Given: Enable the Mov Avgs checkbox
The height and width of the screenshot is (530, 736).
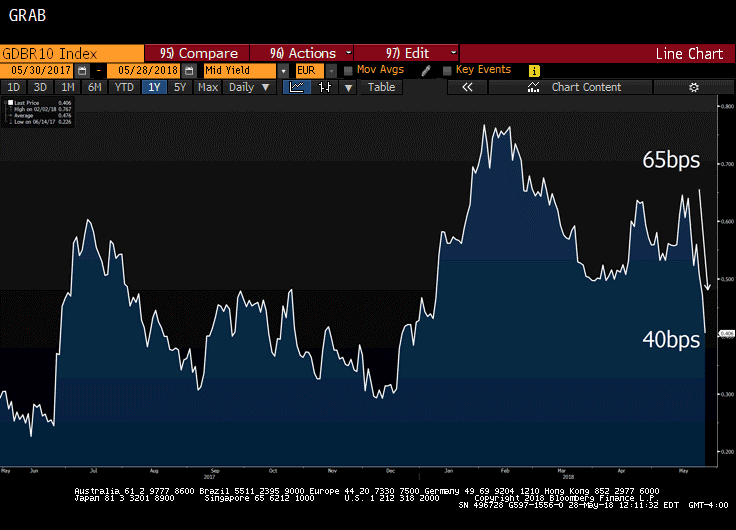Looking at the screenshot, I should (348, 71).
